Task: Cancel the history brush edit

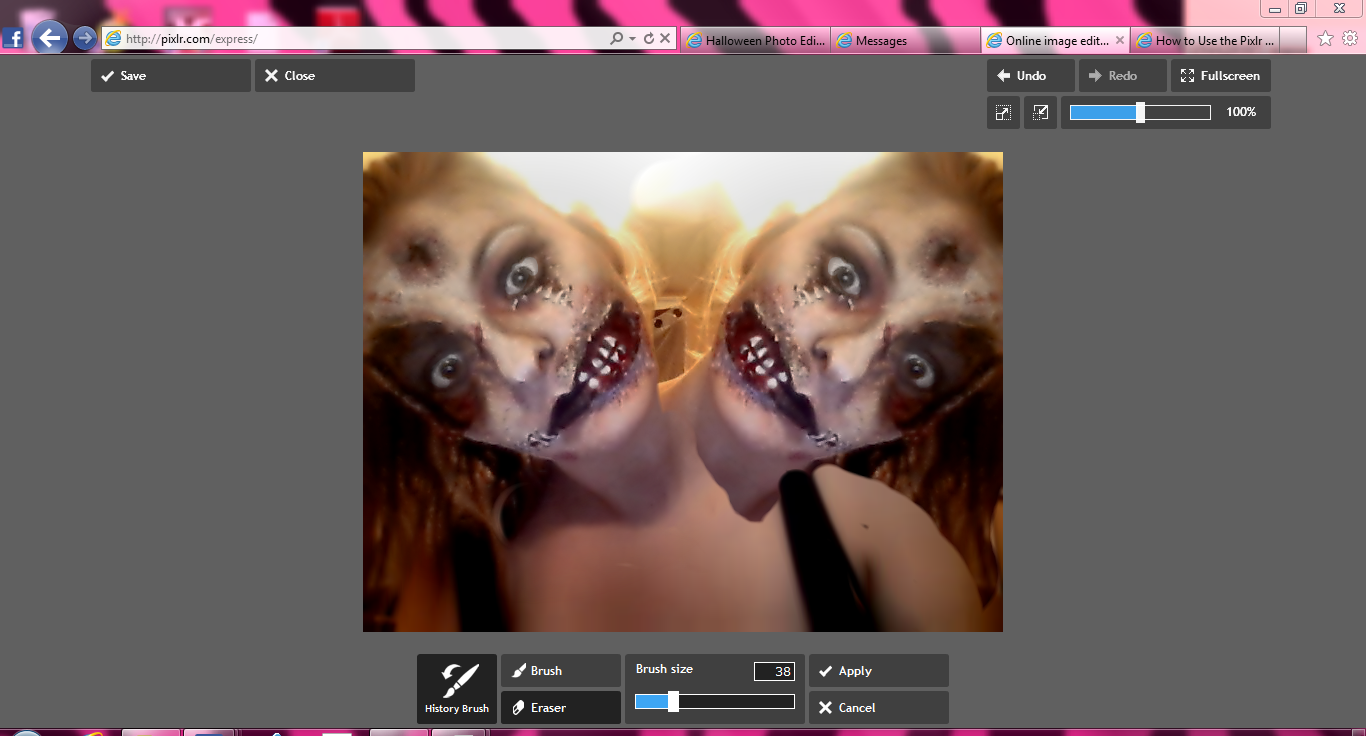Action: pyautogui.click(x=879, y=708)
